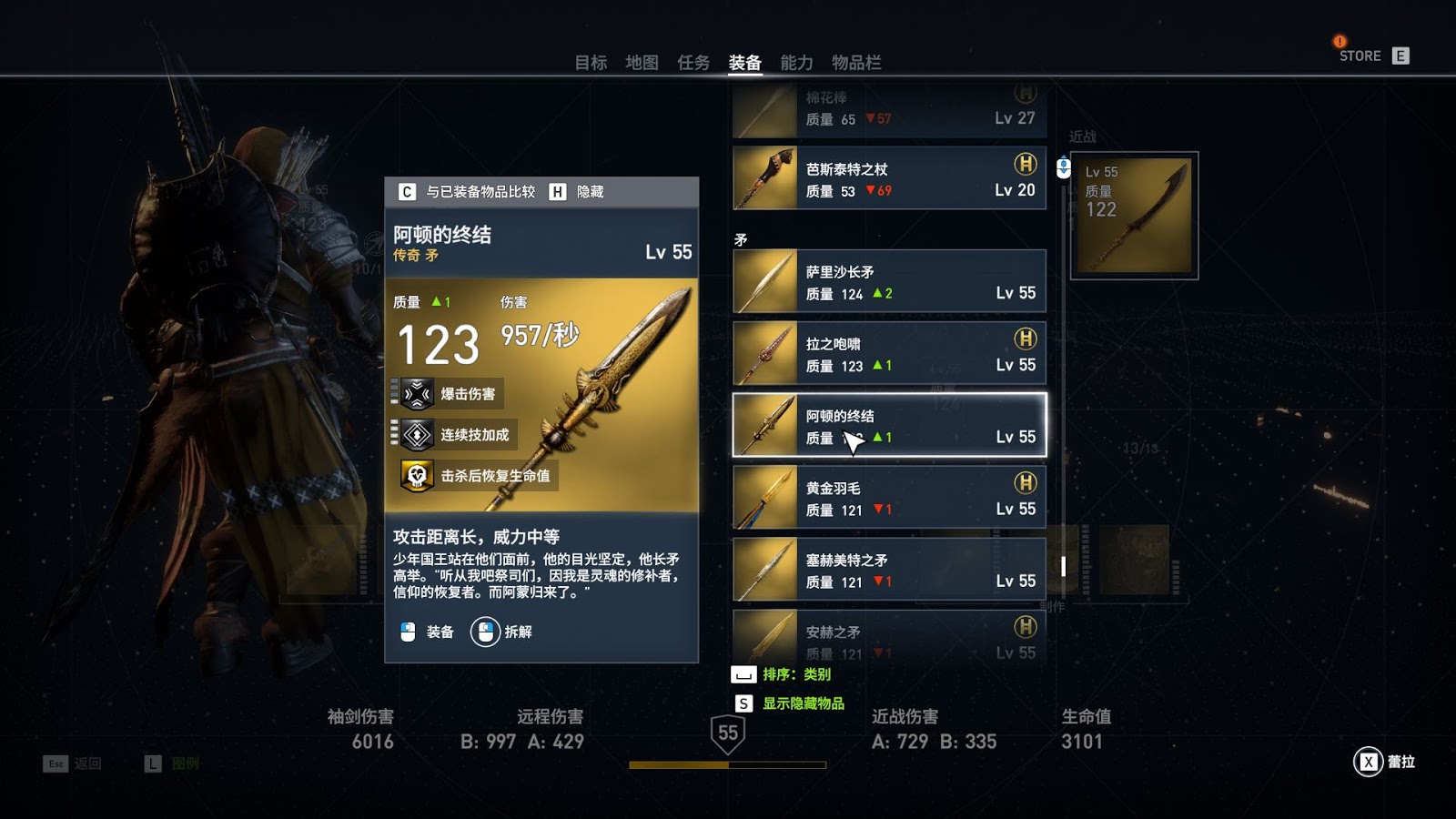Select the 萨里沙长矛 spear entry
This screenshot has width=1456, height=819.
(890, 281)
